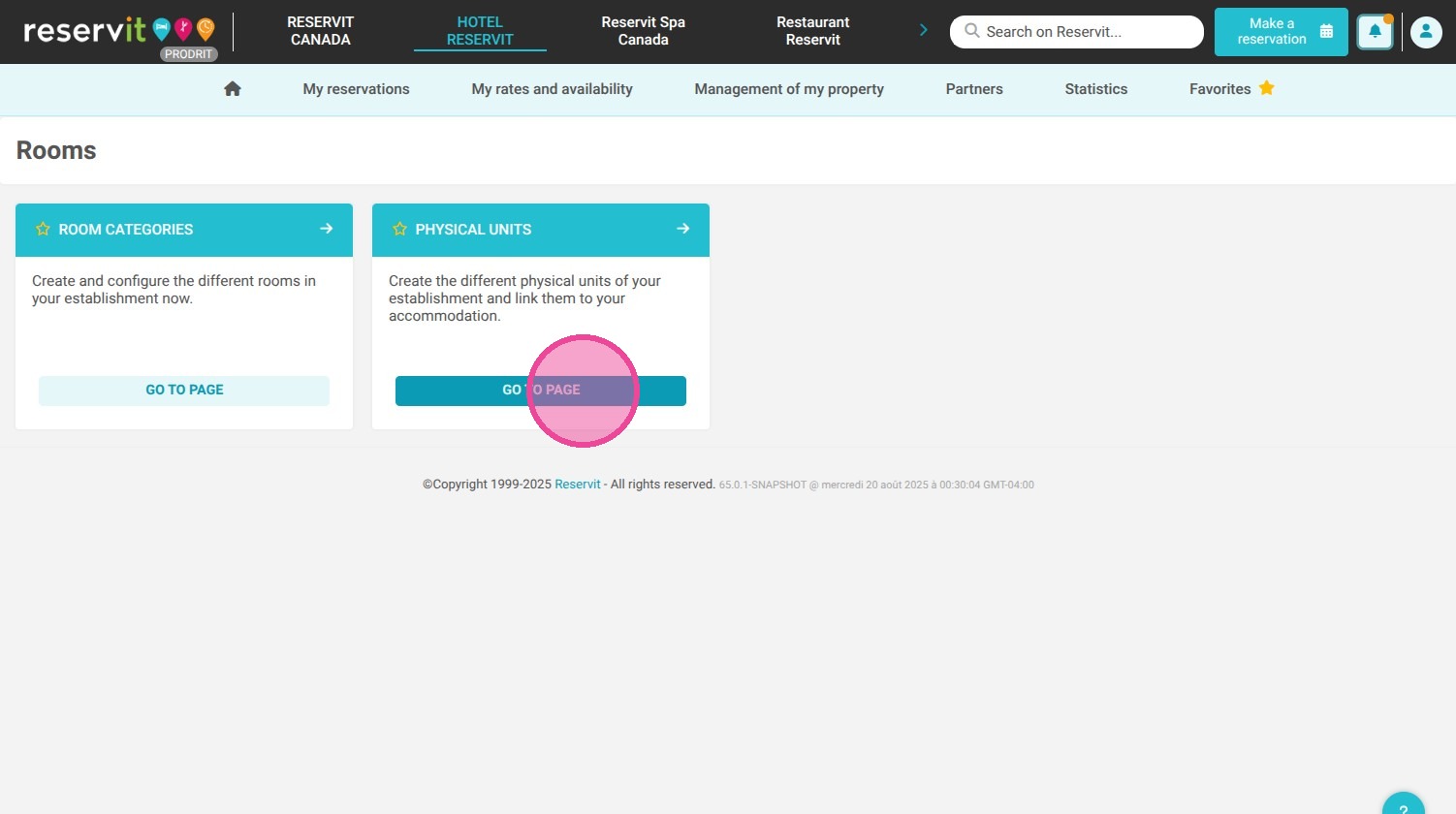Open notifications bell
1456x814 pixels.
click(1375, 32)
